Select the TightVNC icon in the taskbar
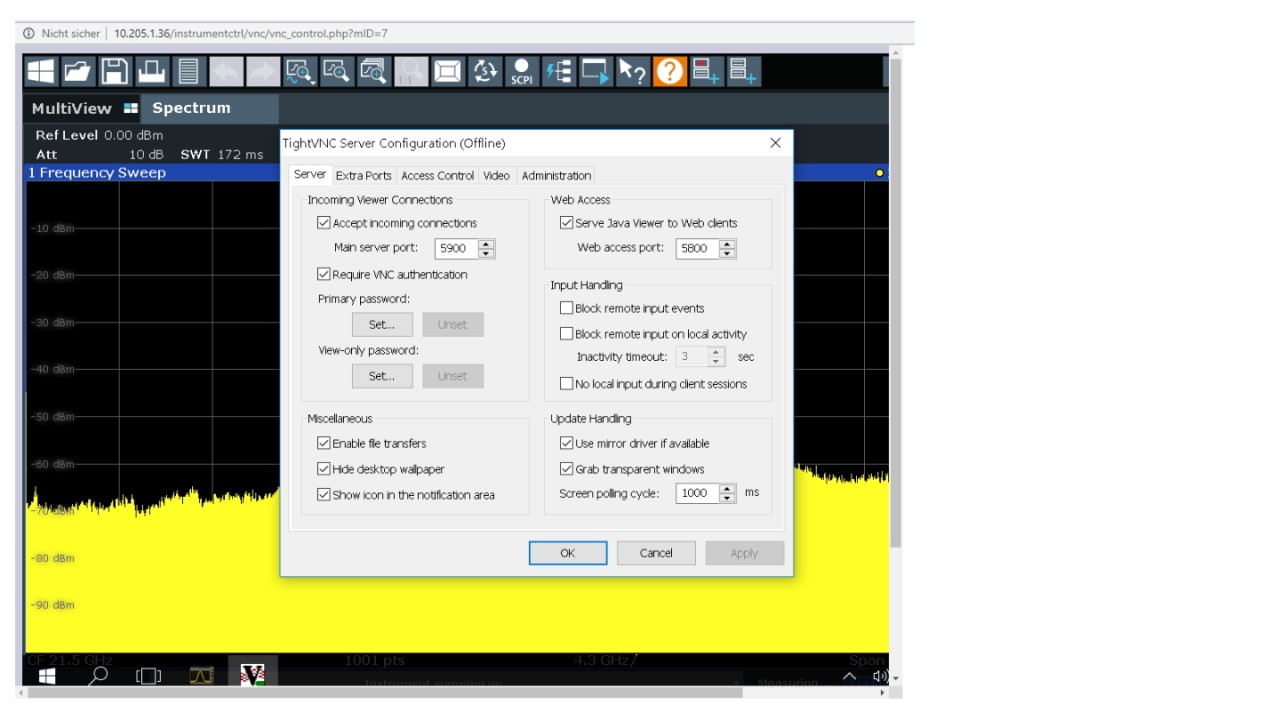Screen dimensions: 1280x720 252,675
